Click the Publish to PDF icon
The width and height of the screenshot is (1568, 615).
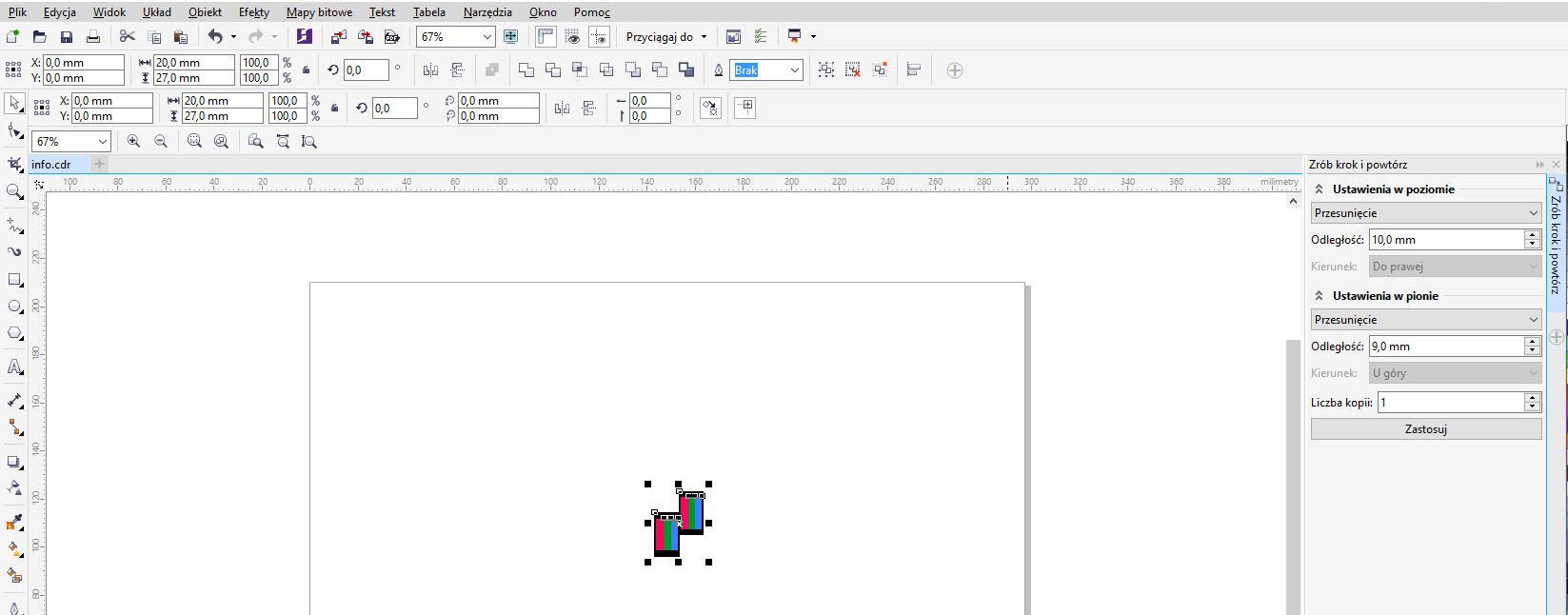pyautogui.click(x=391, y=37)
